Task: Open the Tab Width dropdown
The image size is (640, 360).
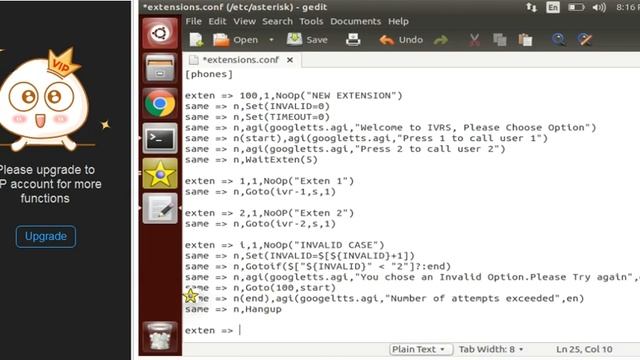Action: click(x=491, y=349)
